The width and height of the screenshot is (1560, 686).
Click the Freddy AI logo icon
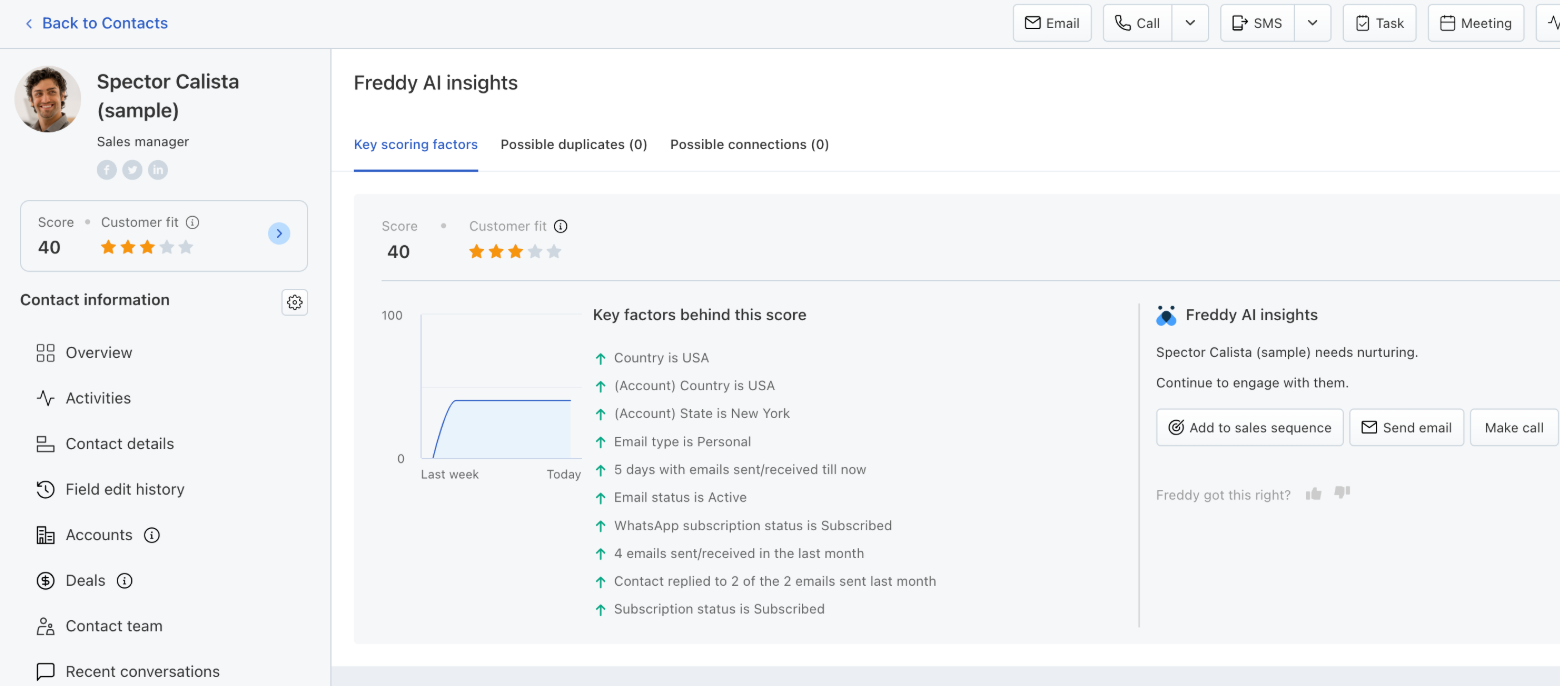point(1166,315)
